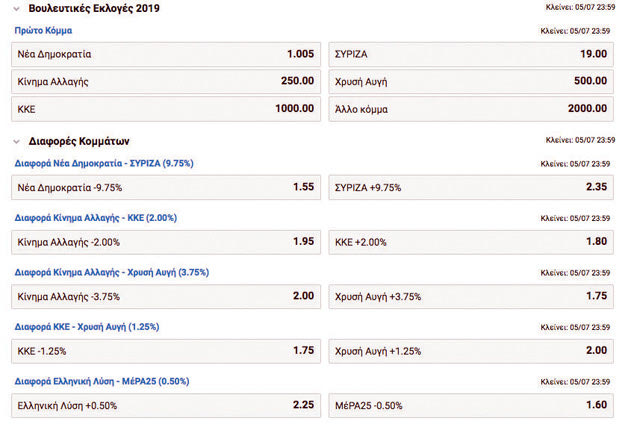Open Διαφορά Κίνημα Αλλαγής - ΚΚΕ (2.00%) link

coord(96,218)
